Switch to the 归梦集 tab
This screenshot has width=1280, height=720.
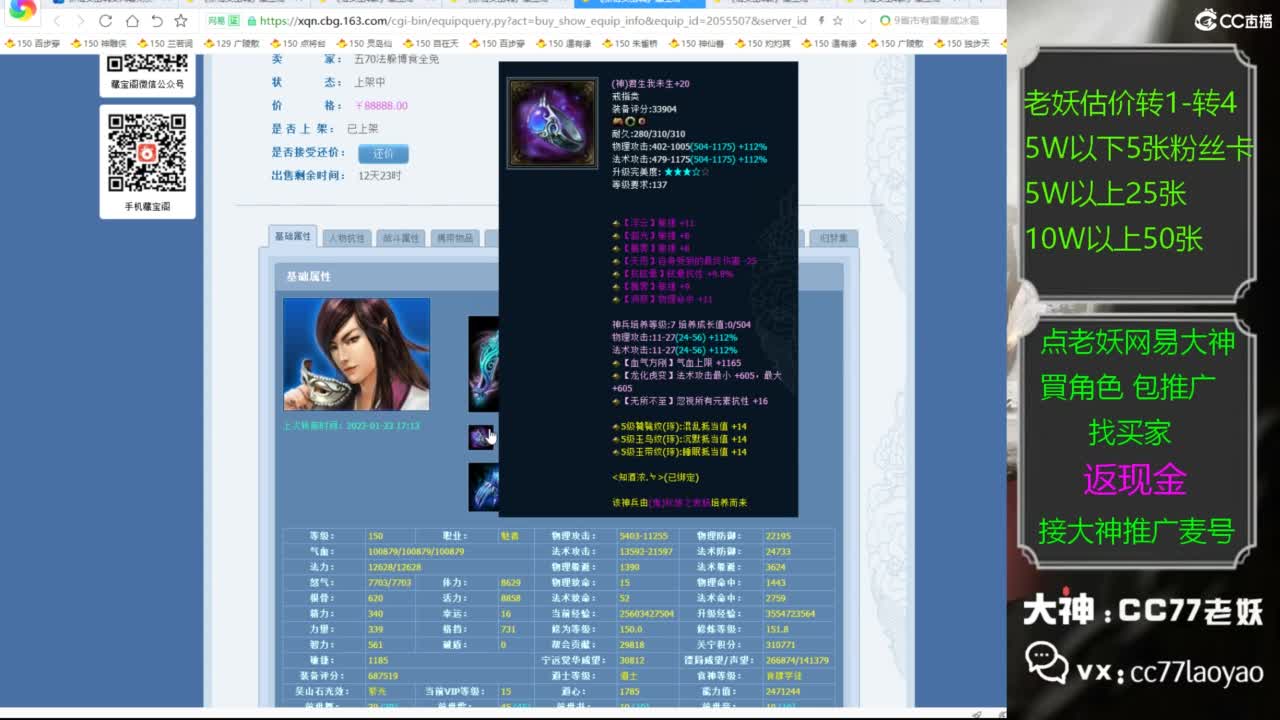tap(833, 238)
